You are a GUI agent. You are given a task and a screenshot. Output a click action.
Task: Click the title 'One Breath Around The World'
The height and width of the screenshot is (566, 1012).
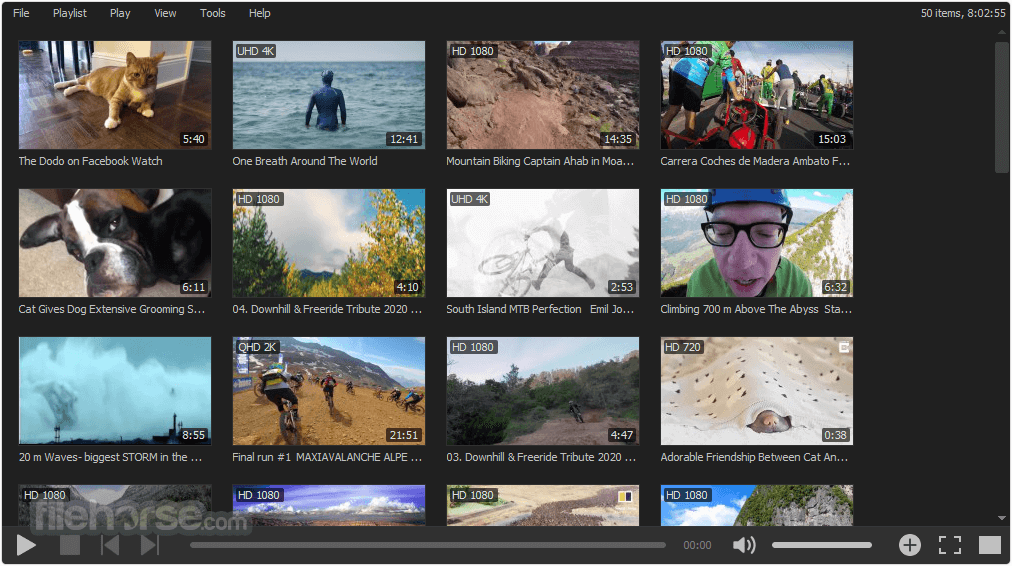pyautogui.click(x=305, y=161)
